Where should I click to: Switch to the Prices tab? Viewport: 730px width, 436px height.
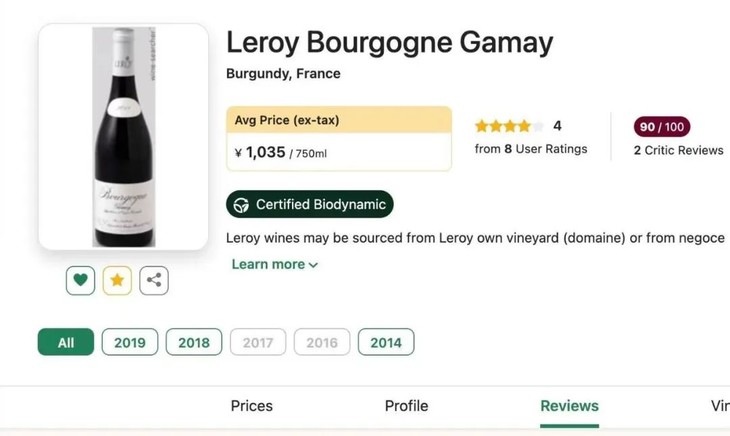coord(252,406)
